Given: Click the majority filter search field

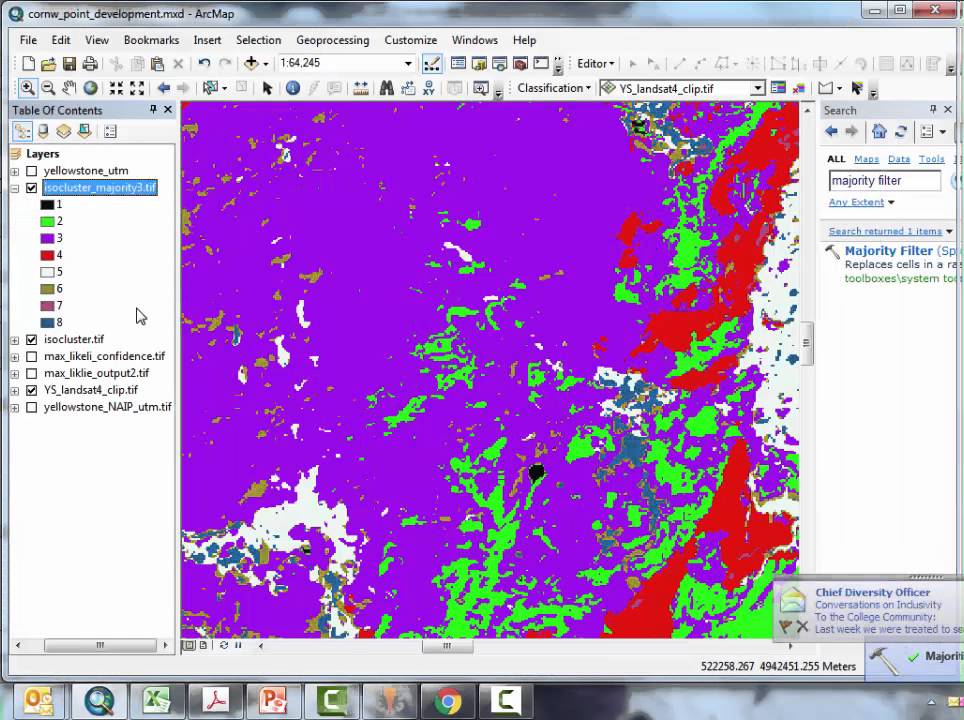Looking at the screenshot, I should click(885, 181).
